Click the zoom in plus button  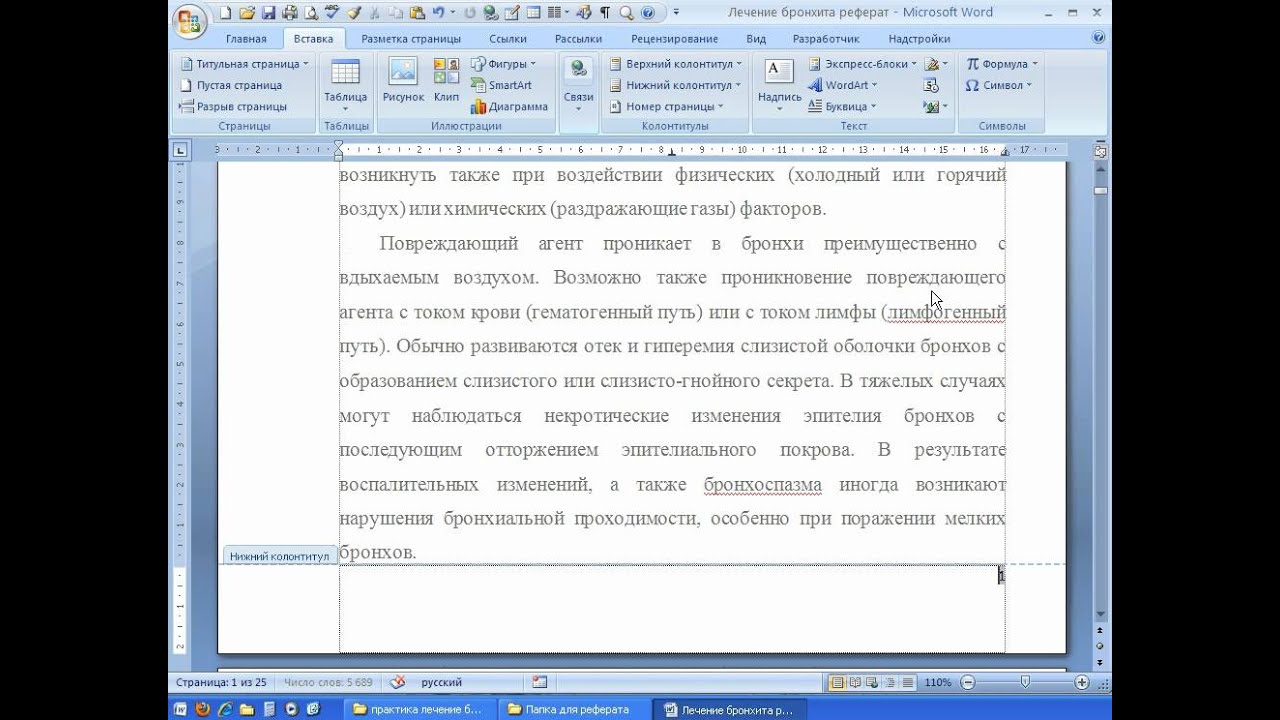click(1082, 682)
